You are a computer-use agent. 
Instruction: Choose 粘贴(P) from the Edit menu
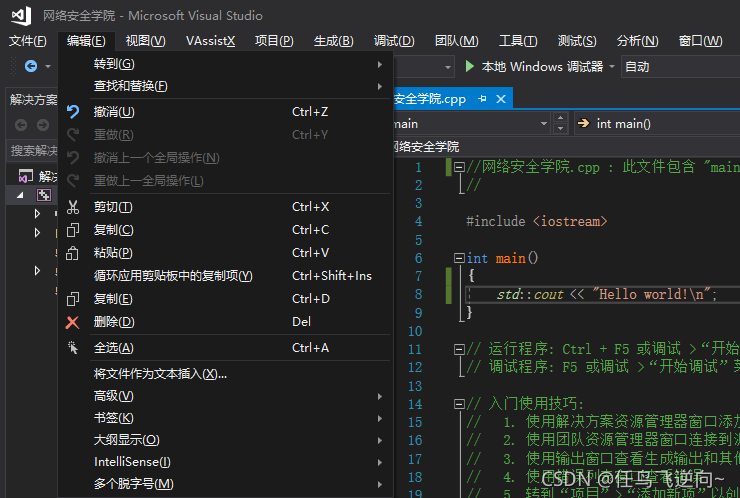[226, 253]
